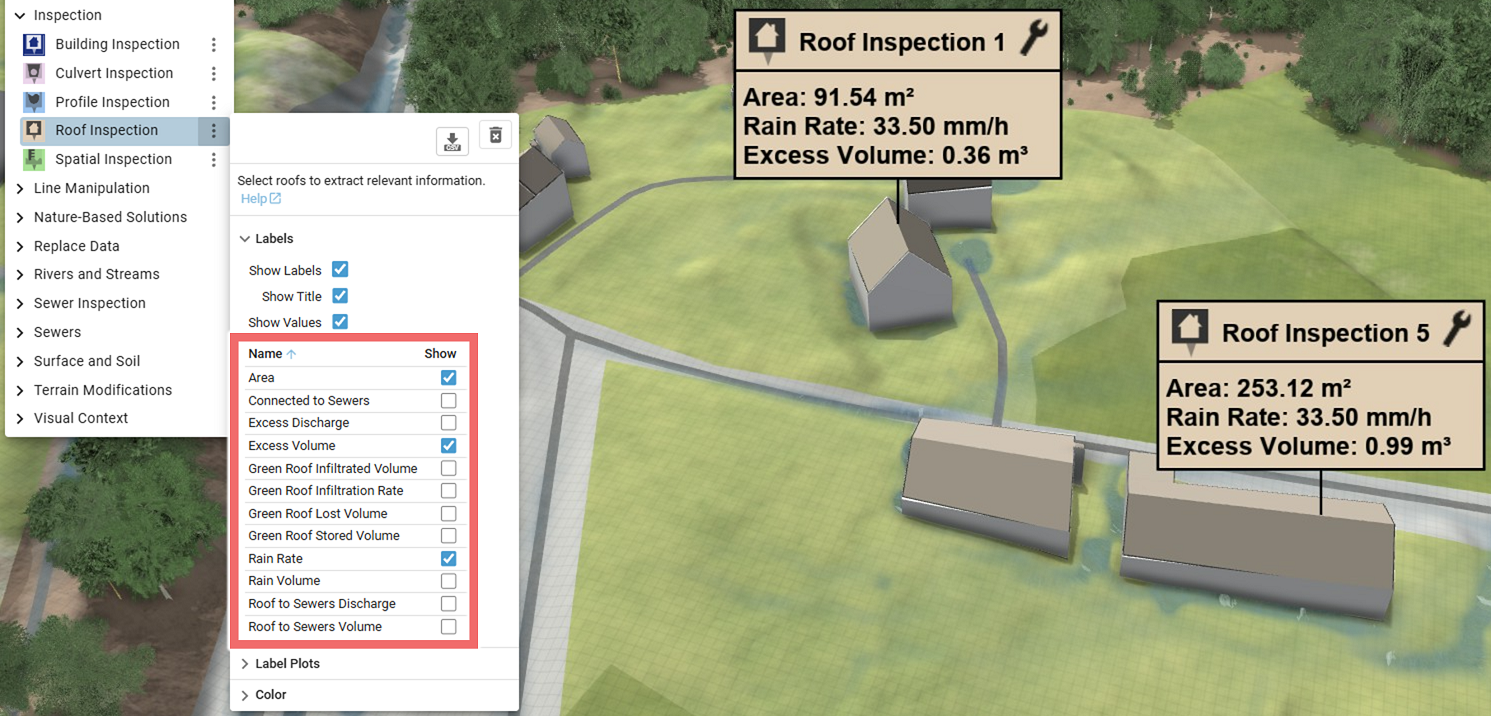
Task: Open the Roof Inspection three-dot menu
Action: pyautogui.click(x=213, y=130)
